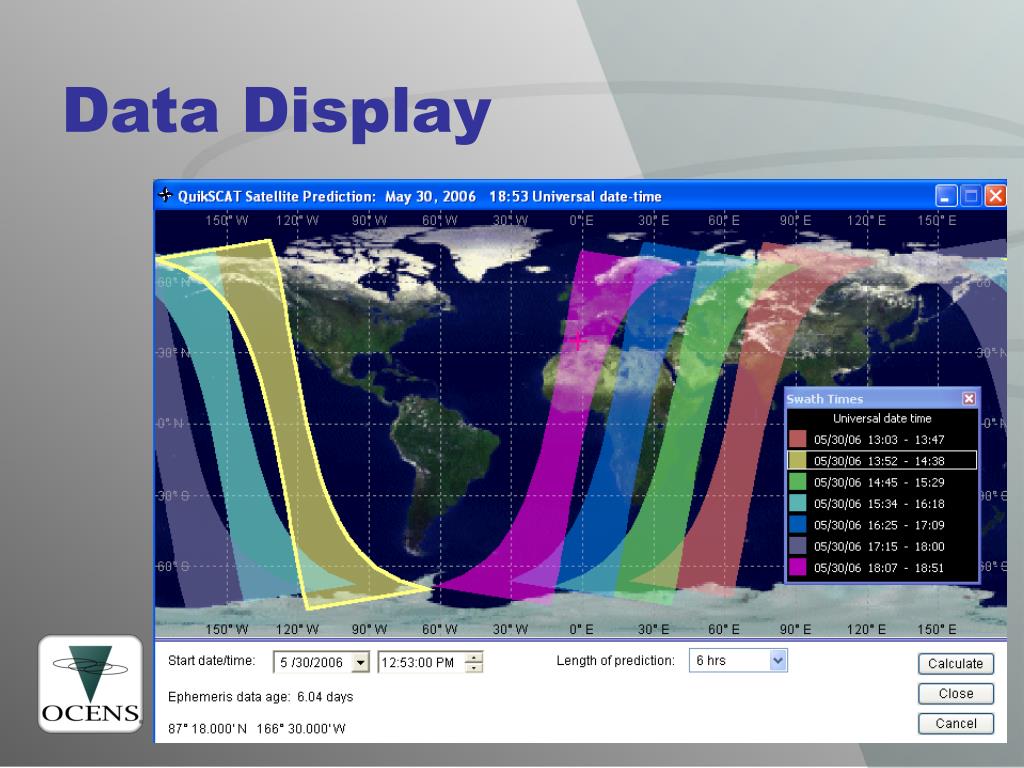The height and width of the screenshot is (768, 1024).
Task: Click the Cancel button
Action: (x=955, y=724)
